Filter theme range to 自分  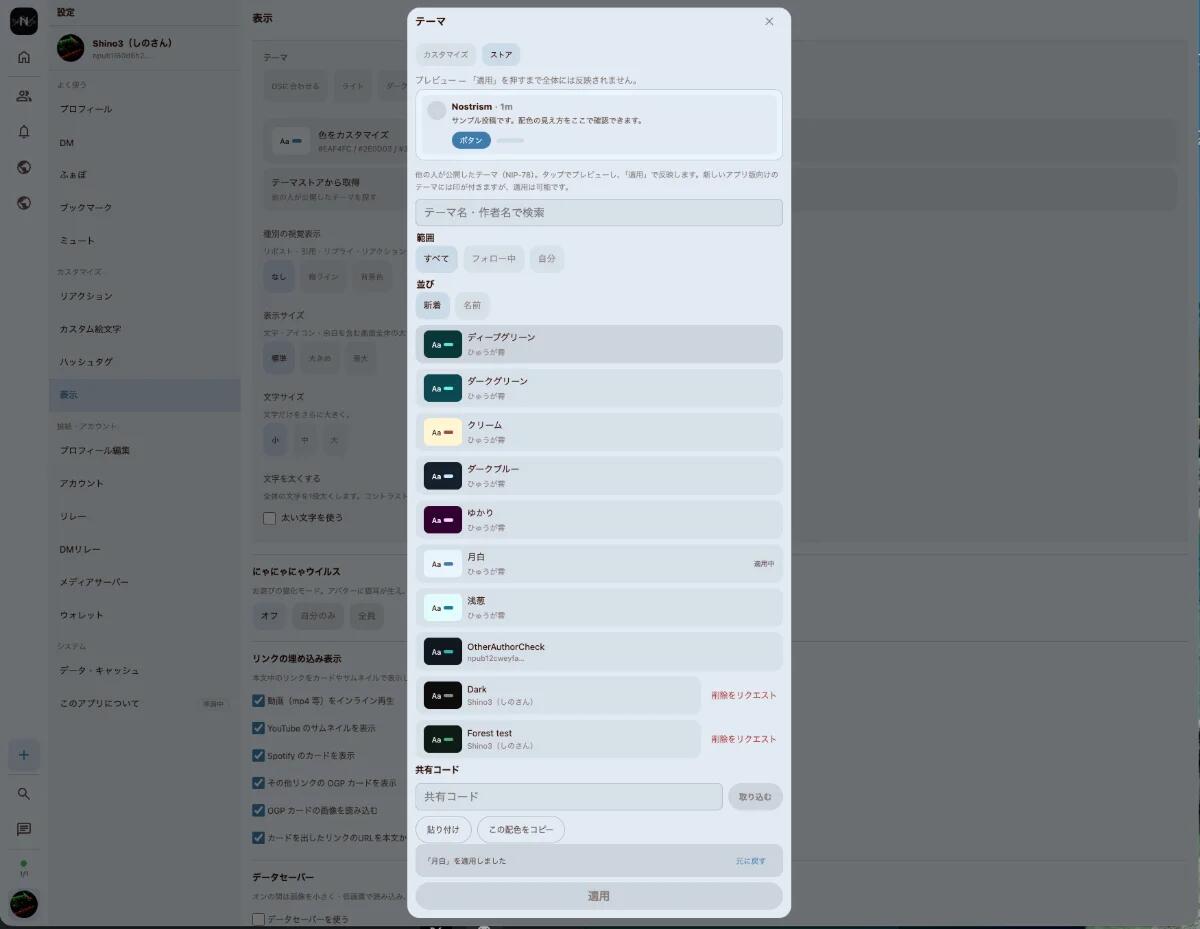(547, 259)
